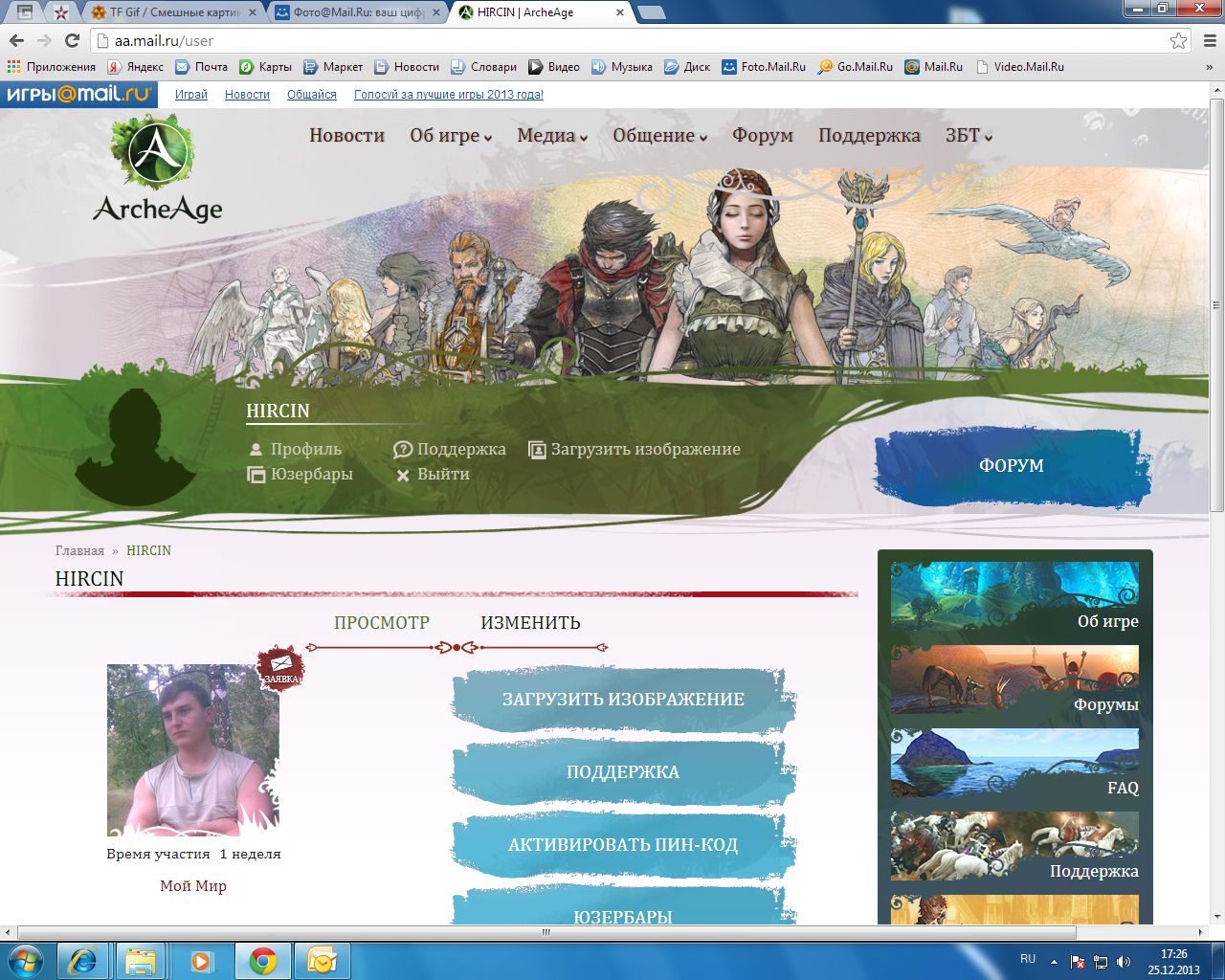Open Юзербары link in header
This screenshot has height=980, width=1225.
[x=301, y=475]
